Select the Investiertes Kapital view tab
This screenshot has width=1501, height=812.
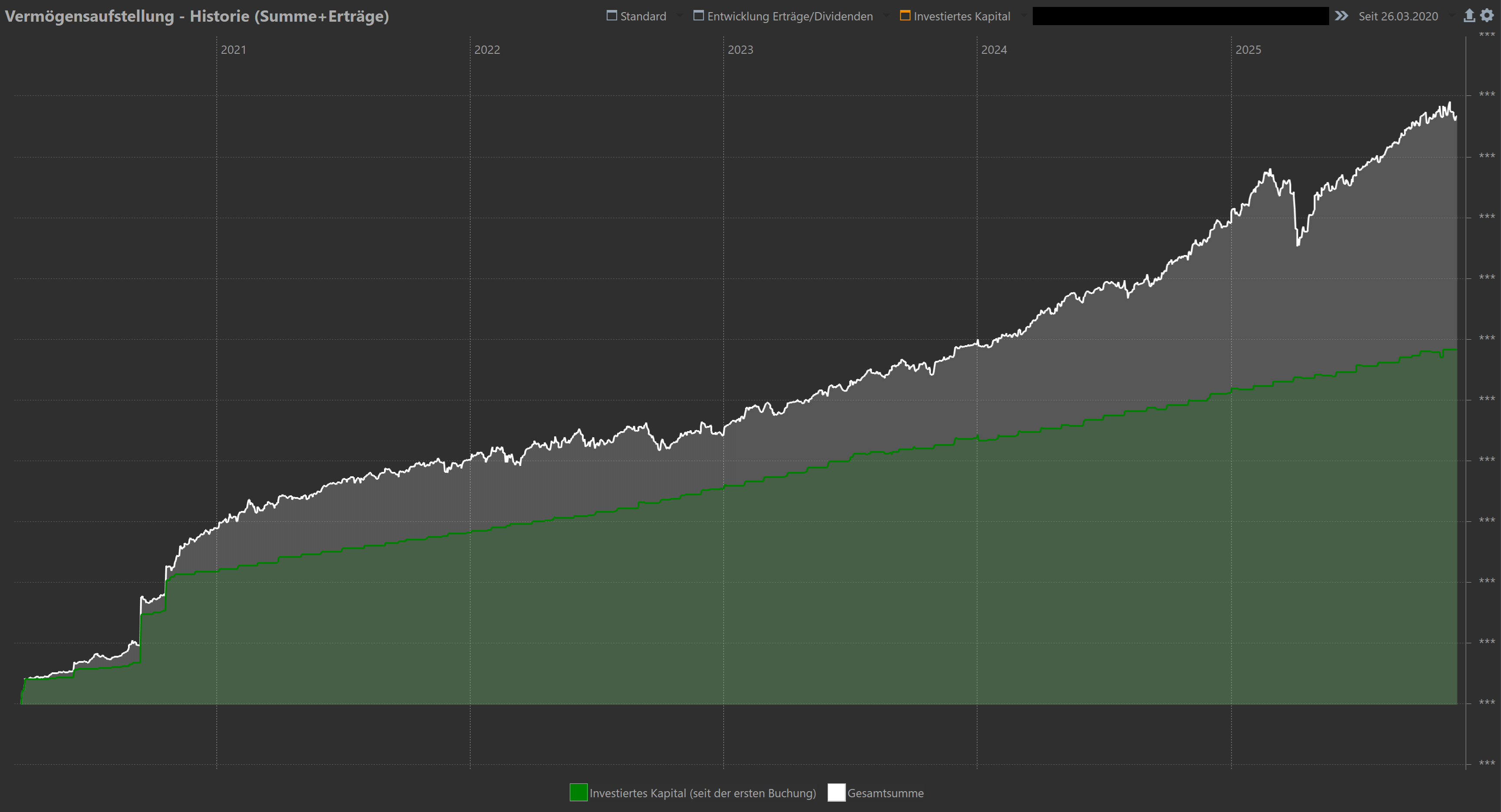(x=962, y=16)
